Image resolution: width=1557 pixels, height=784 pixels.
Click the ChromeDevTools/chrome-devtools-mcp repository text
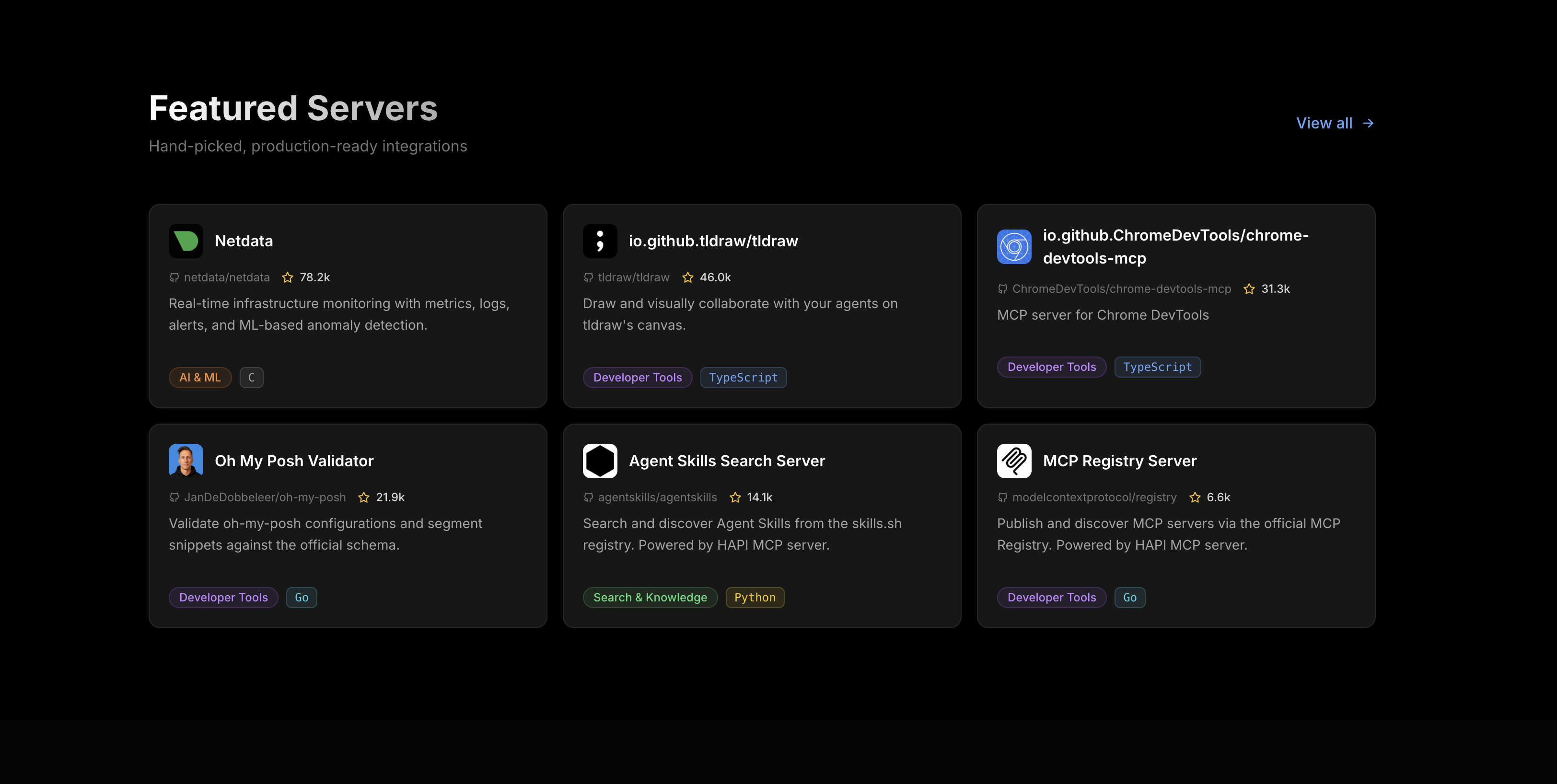click(x=1122, y=288)
